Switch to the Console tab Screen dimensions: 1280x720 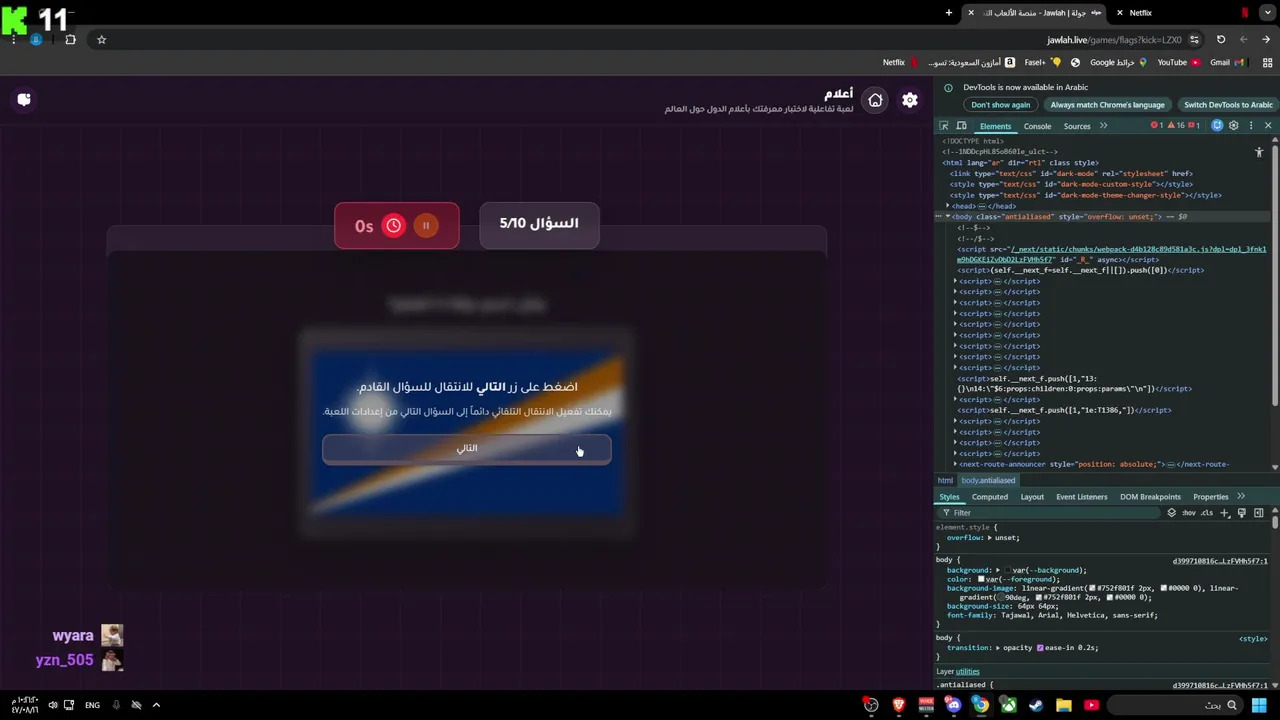click(1037, 126)
